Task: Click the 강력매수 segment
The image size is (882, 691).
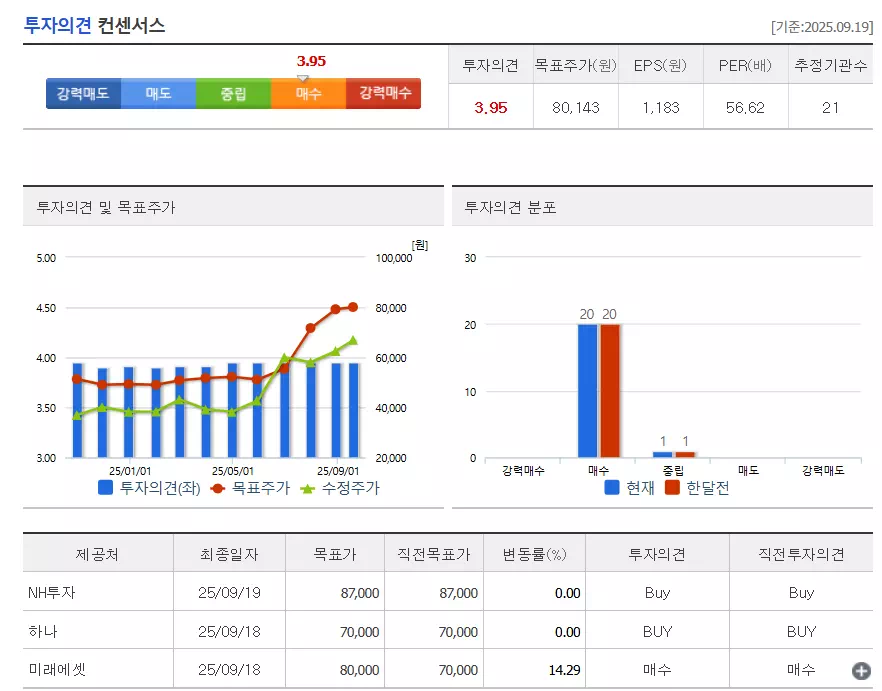Action: (383, 93)
